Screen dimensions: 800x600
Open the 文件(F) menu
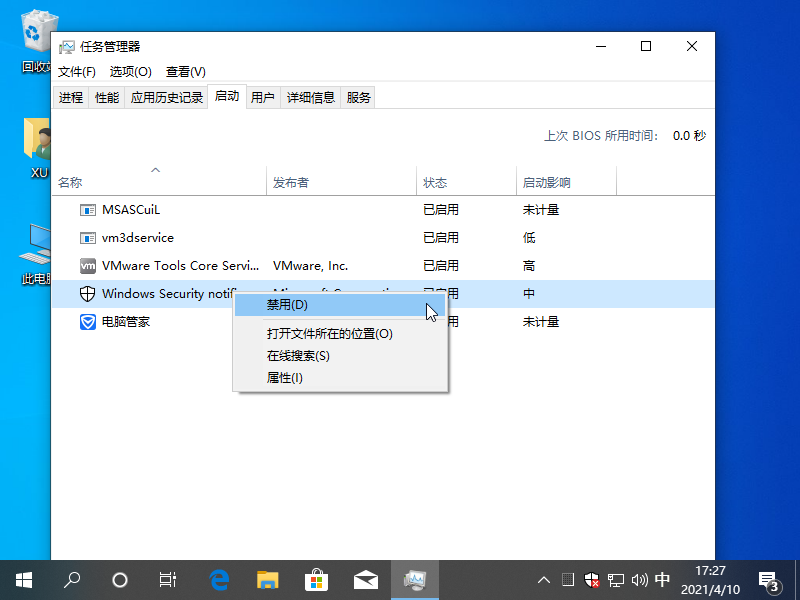(77, 72)
